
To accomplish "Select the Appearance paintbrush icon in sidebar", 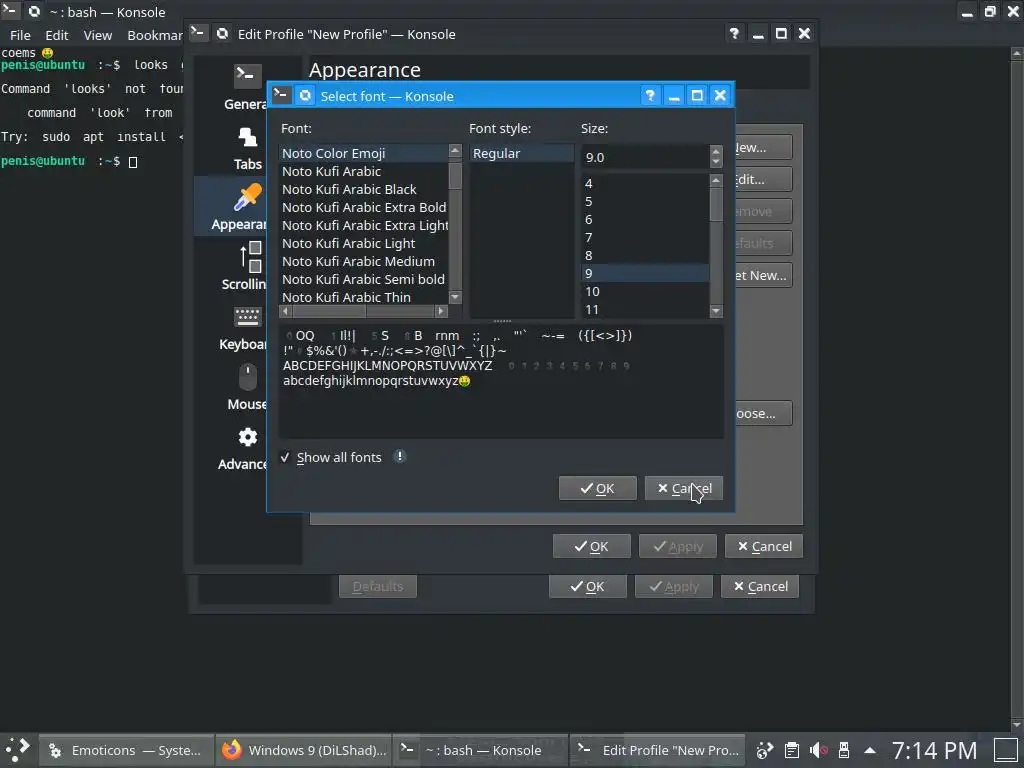I will point(248,197).
